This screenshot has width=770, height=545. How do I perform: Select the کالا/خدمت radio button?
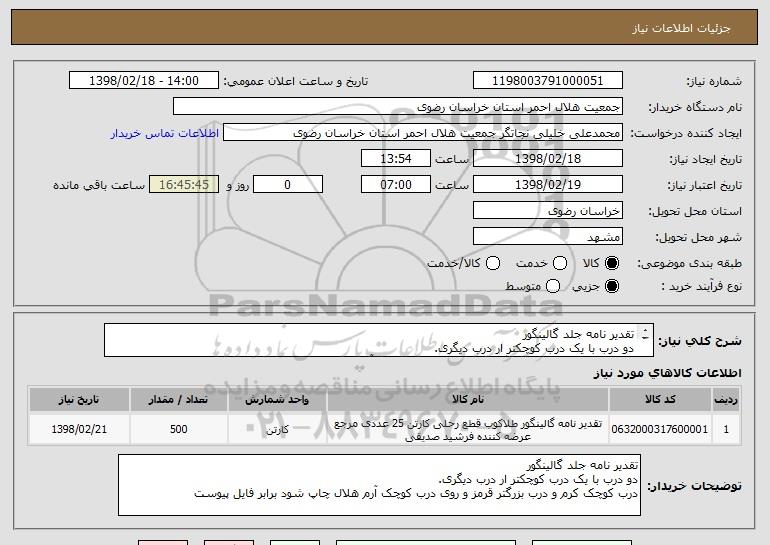493,264
